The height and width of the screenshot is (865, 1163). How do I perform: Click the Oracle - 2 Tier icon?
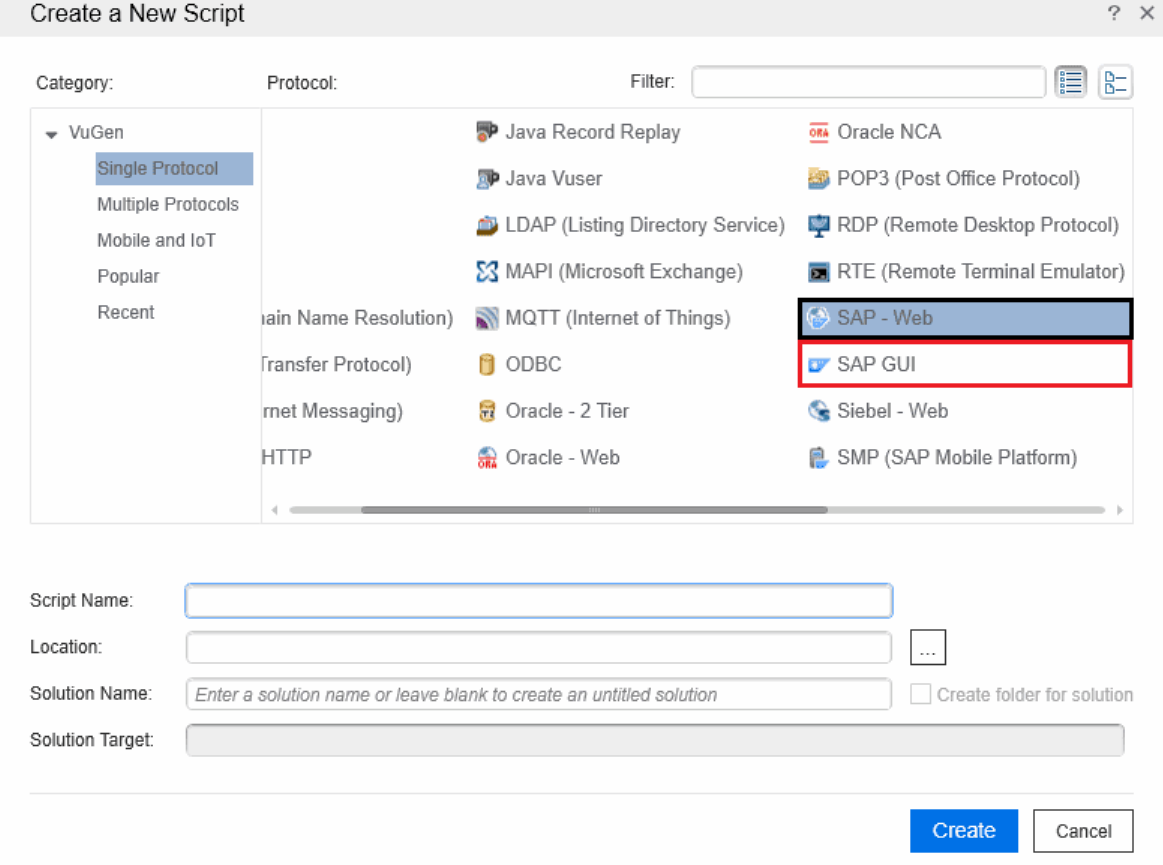pyautogui.click(x=487, y=411)
